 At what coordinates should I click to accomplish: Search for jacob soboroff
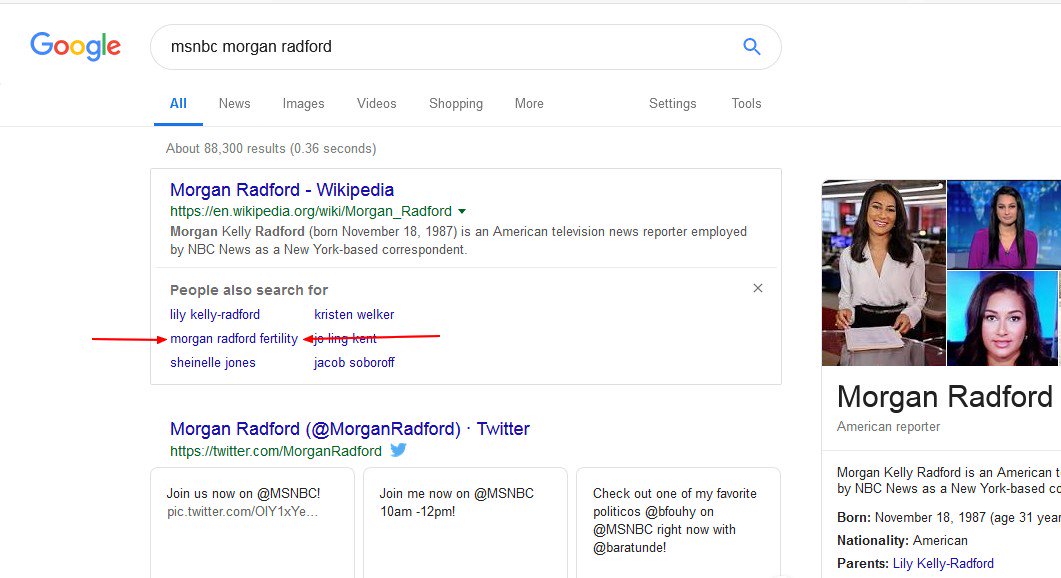354,363
